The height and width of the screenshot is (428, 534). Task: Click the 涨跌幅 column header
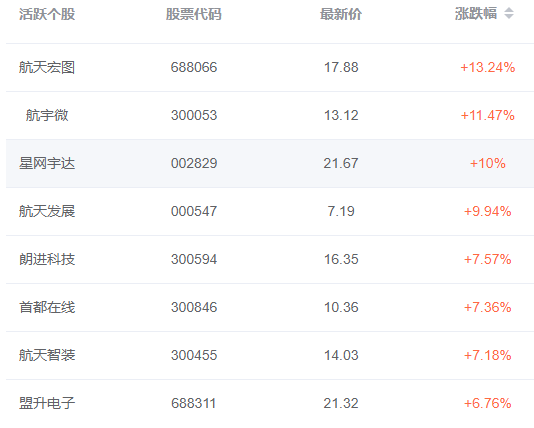coord(476,14)
